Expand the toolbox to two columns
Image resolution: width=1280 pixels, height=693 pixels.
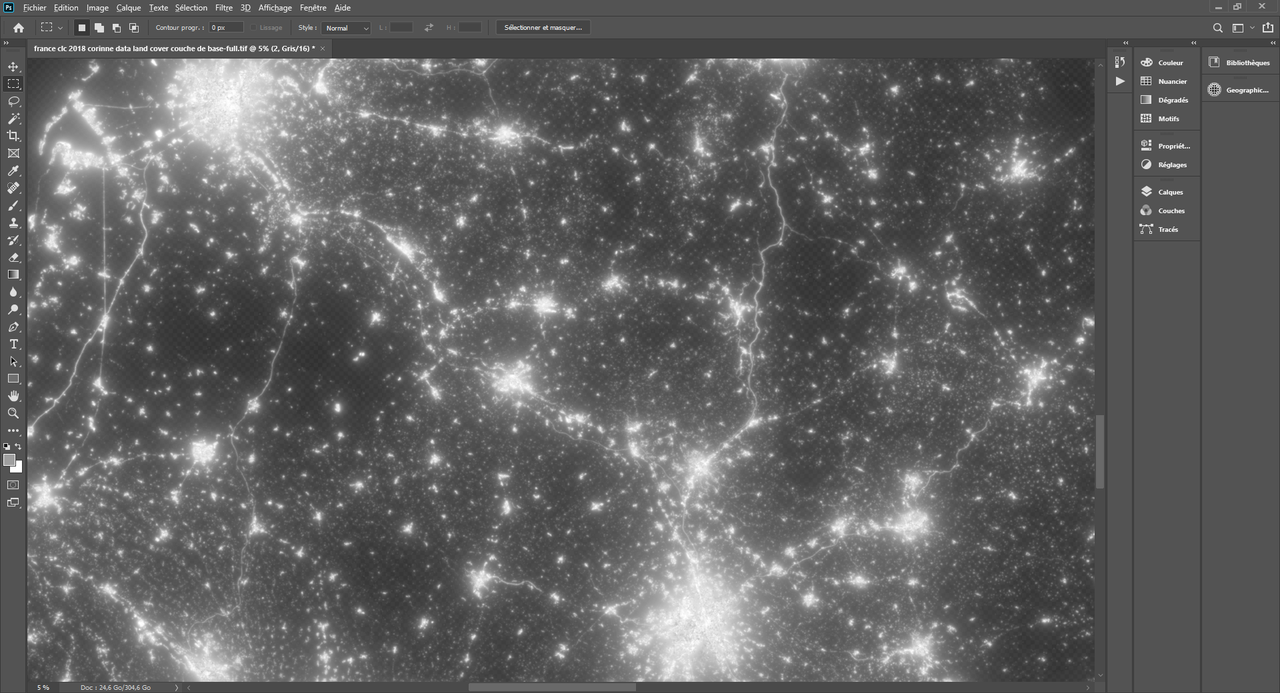[7, 43]
